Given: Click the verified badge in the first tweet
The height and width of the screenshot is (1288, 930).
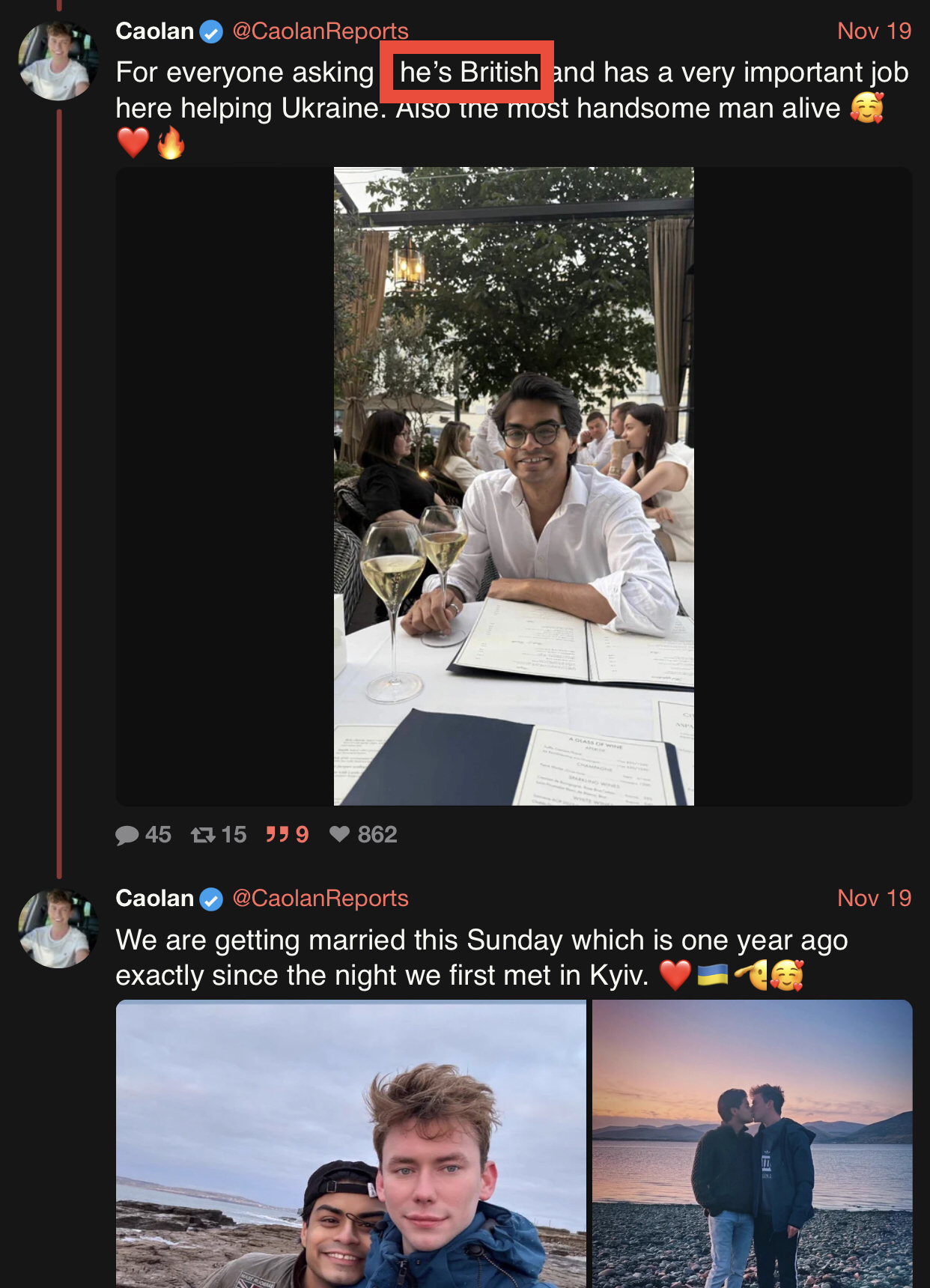Looking at the screenshot, I should point(211,32).
